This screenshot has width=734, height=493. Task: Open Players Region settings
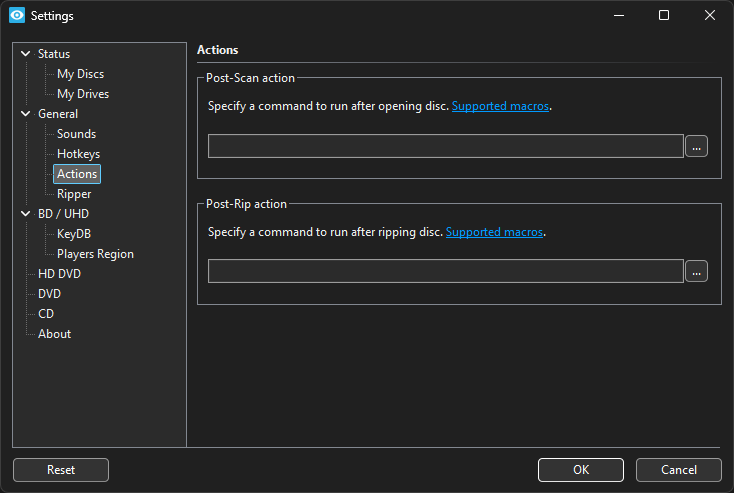click(95, 254)
